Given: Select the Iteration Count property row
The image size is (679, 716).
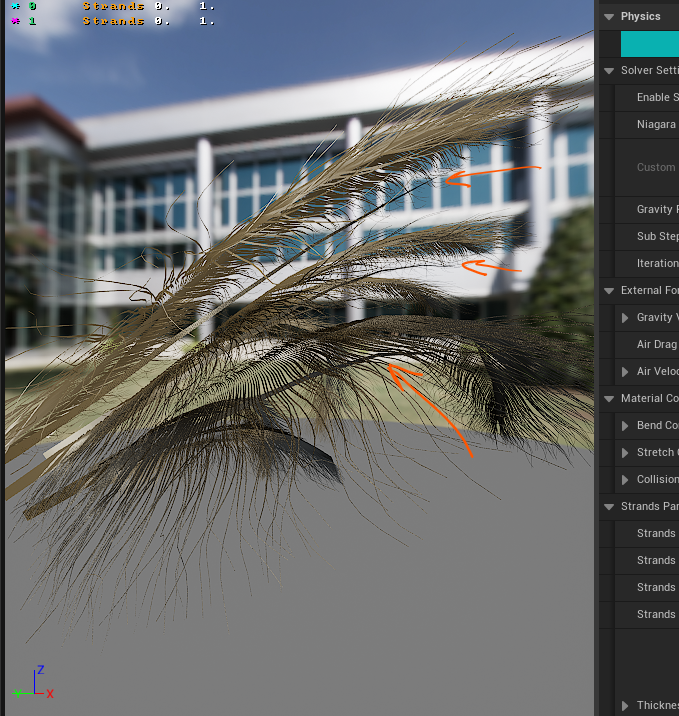Looking at the screenshot, I should (x=656, y=264).
